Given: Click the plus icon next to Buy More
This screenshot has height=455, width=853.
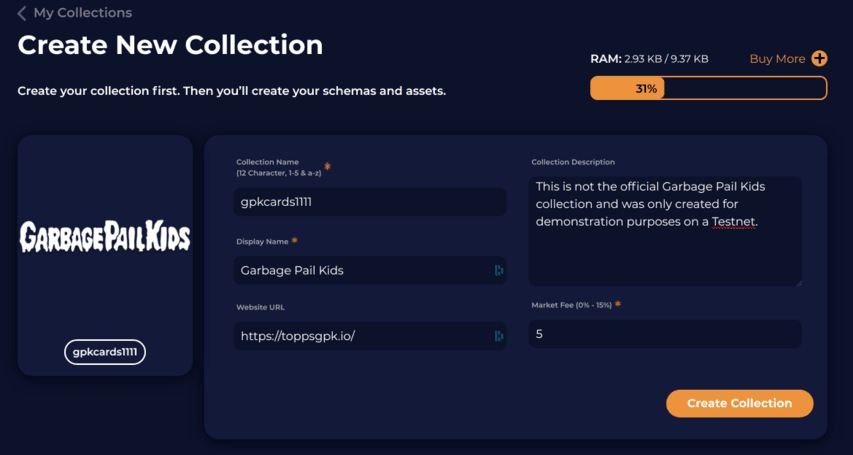Looking at the screenshot, I should coord(819,59).
